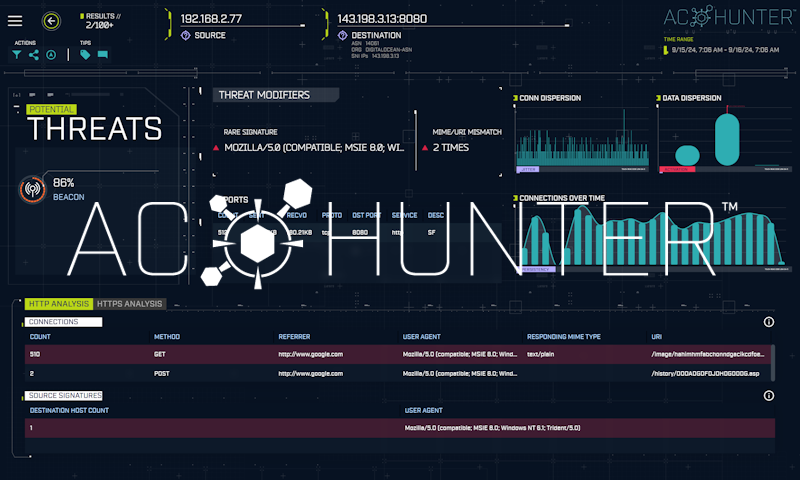Open the Connections info icon
Screen dimensions: 800x480
(769, 322)
